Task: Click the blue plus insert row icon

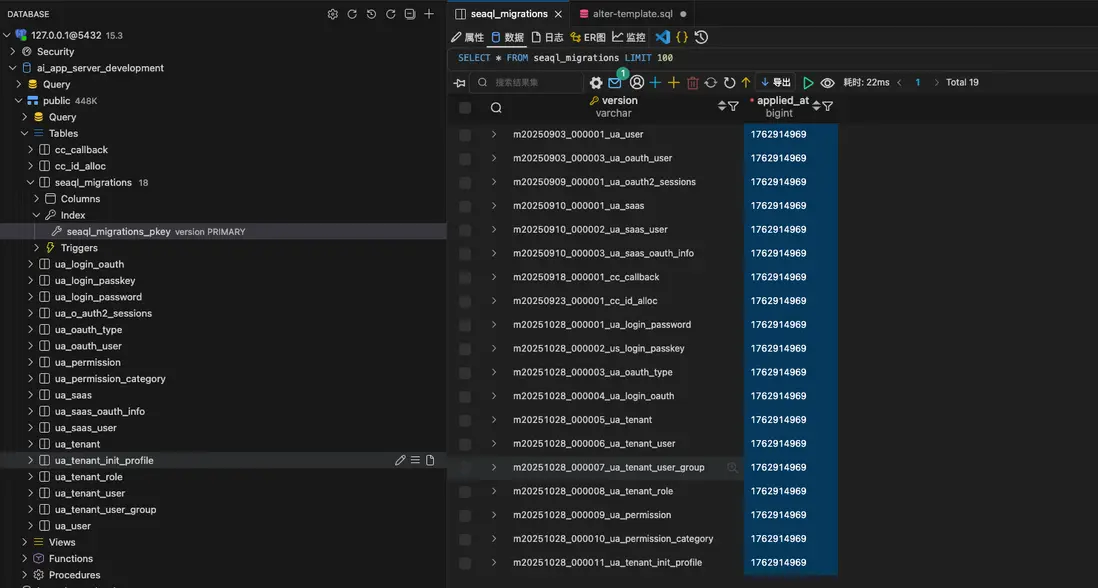Action: click(655, 83)
